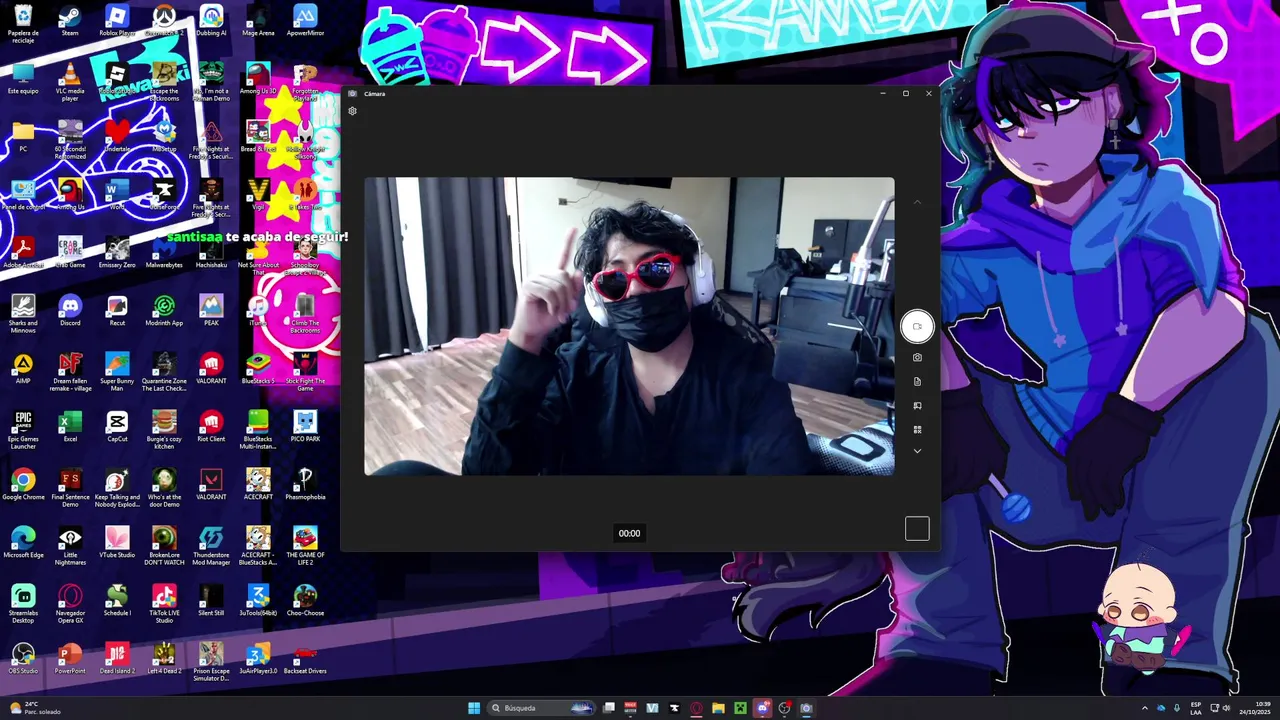Launch Phasmophobia shortcut
The width and height of the screenshot is (1280, 720).
coord(305,484)
